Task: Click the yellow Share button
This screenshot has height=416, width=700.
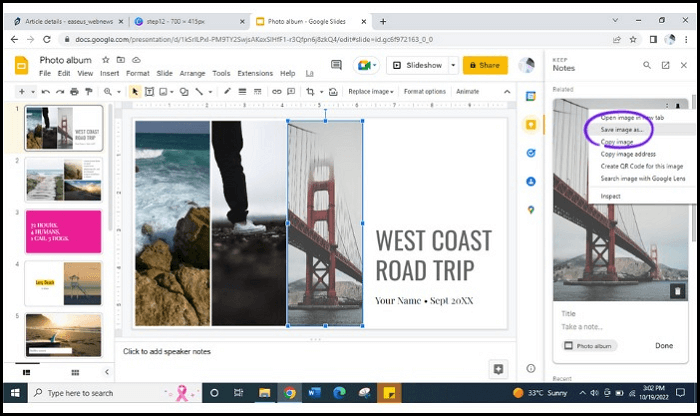Action: [x=487, y=65]
